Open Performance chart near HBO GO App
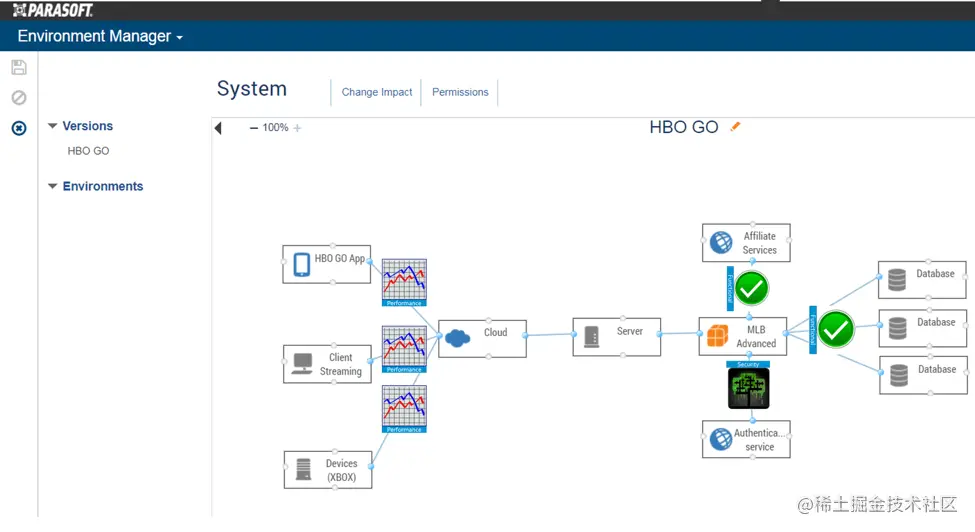 pos(404,283)
